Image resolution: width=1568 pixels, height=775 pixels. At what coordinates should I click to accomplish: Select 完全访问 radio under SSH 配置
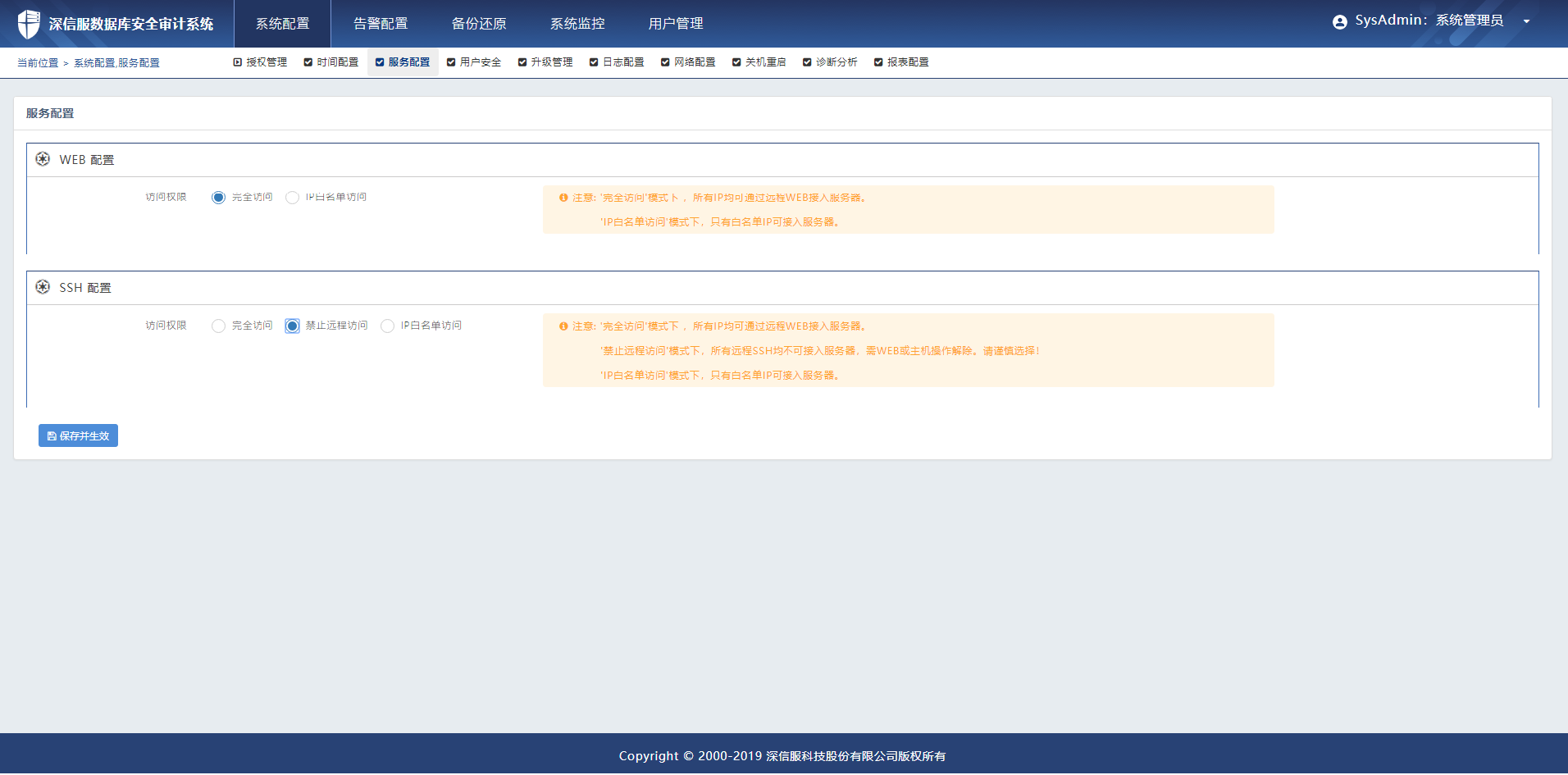218,326
